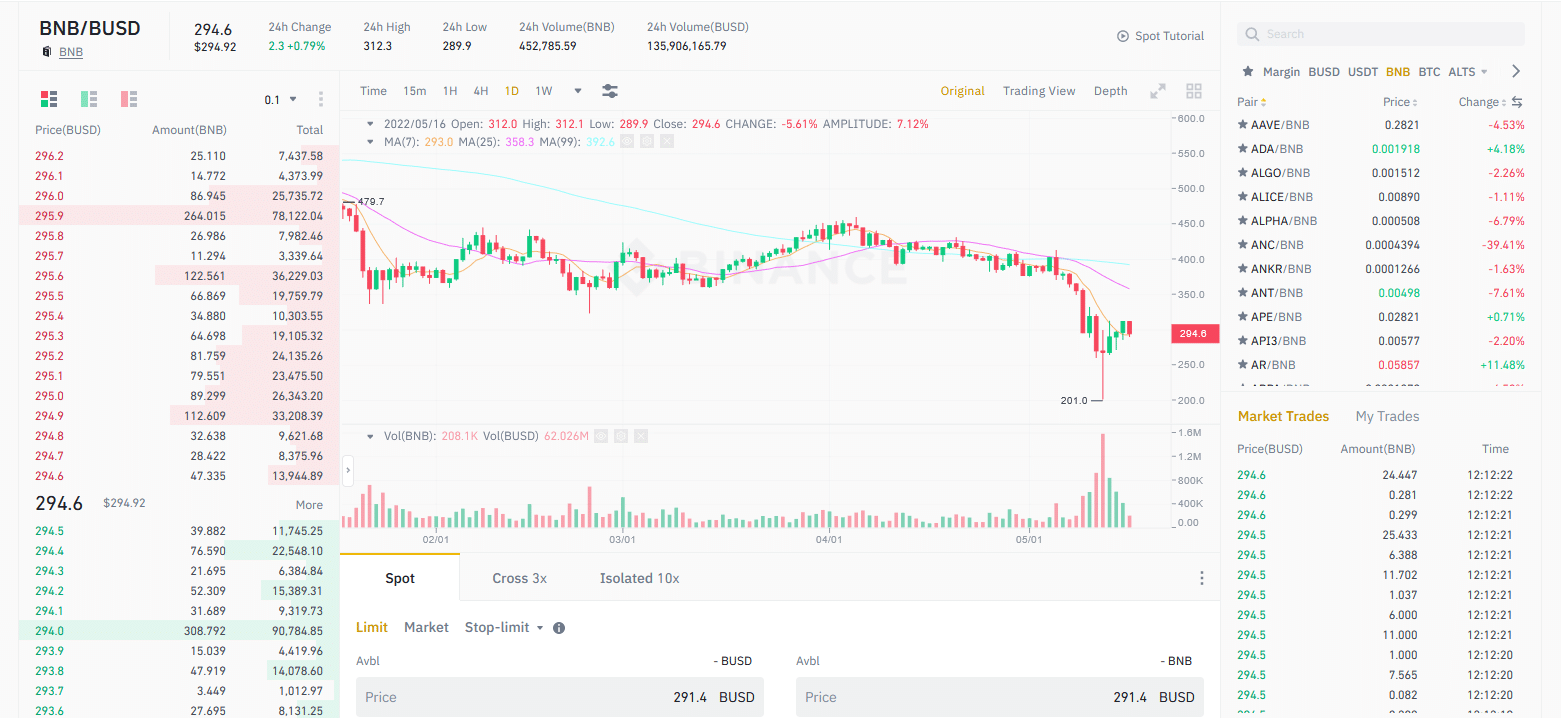Open trade panel three-dot options menu
Screen dimensions: 1561x718
click(x=1202, y=578)
